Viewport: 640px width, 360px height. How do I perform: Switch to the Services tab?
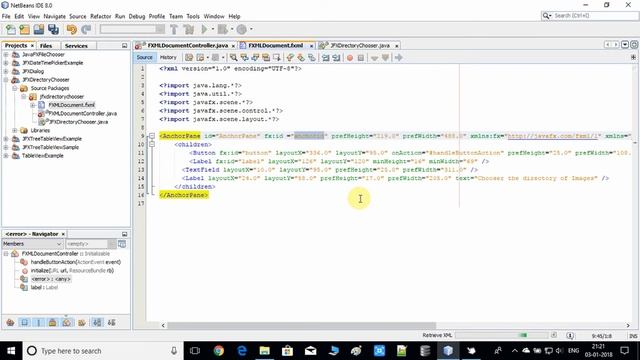76,46
